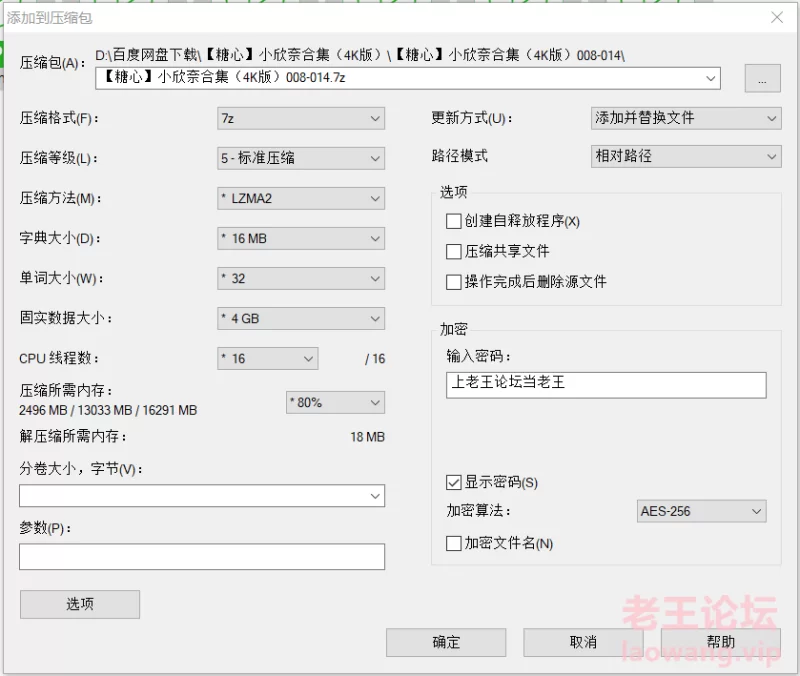The height and width of the screenshot is (676, 800).
Task: Click the 输入密码 password field
Action: (606, 385)
